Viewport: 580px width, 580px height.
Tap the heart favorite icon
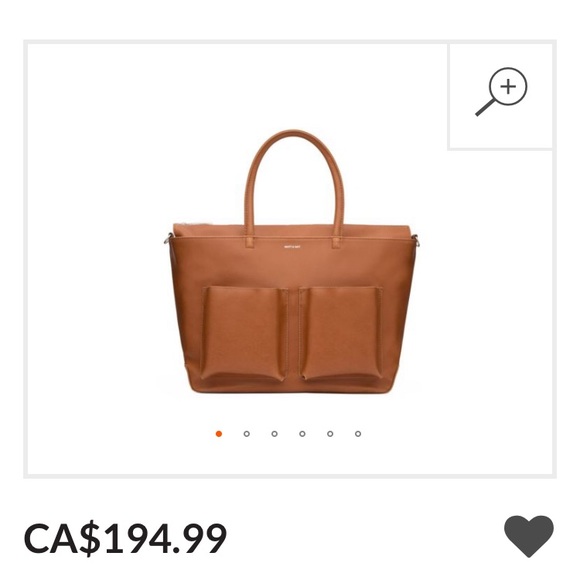[x=529, y=536]
